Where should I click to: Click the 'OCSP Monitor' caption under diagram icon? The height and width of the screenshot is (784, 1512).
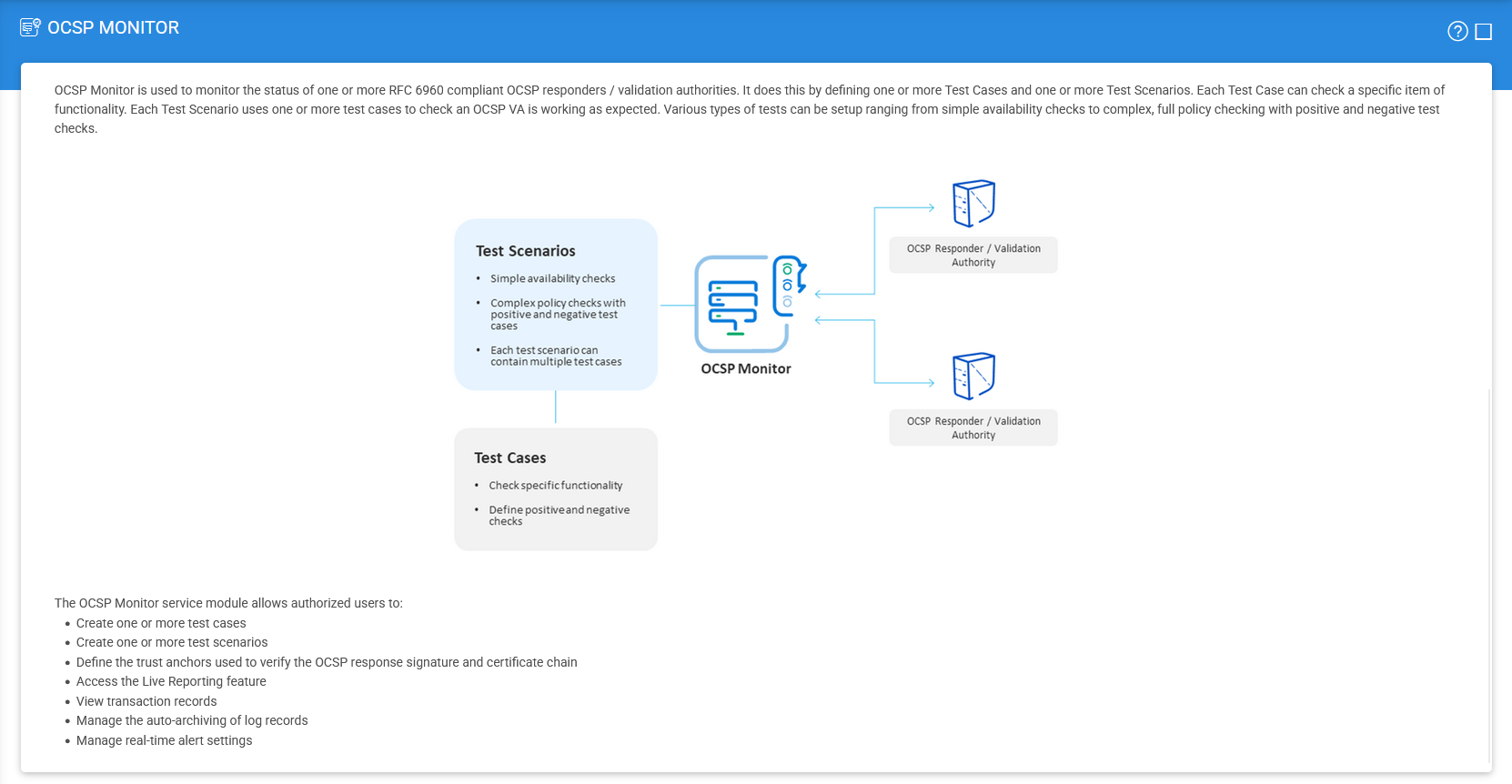pos(746,369)
